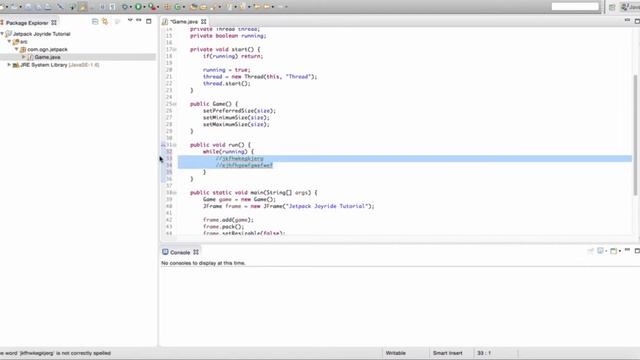
Task: Select com.ogn.jetpack package in tree
Action: (x=47, y=49)
